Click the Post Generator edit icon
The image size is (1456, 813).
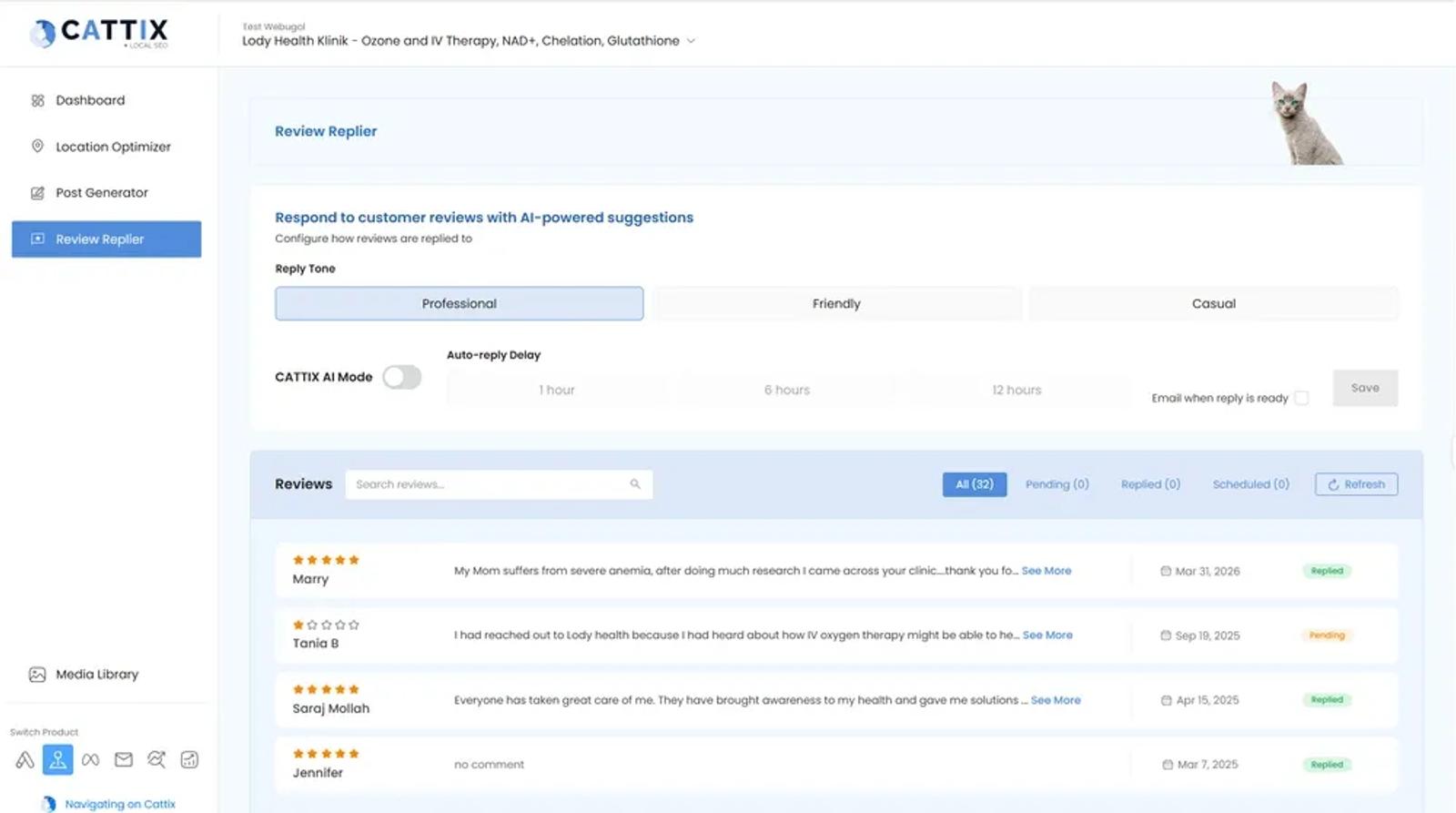(37, 192)
